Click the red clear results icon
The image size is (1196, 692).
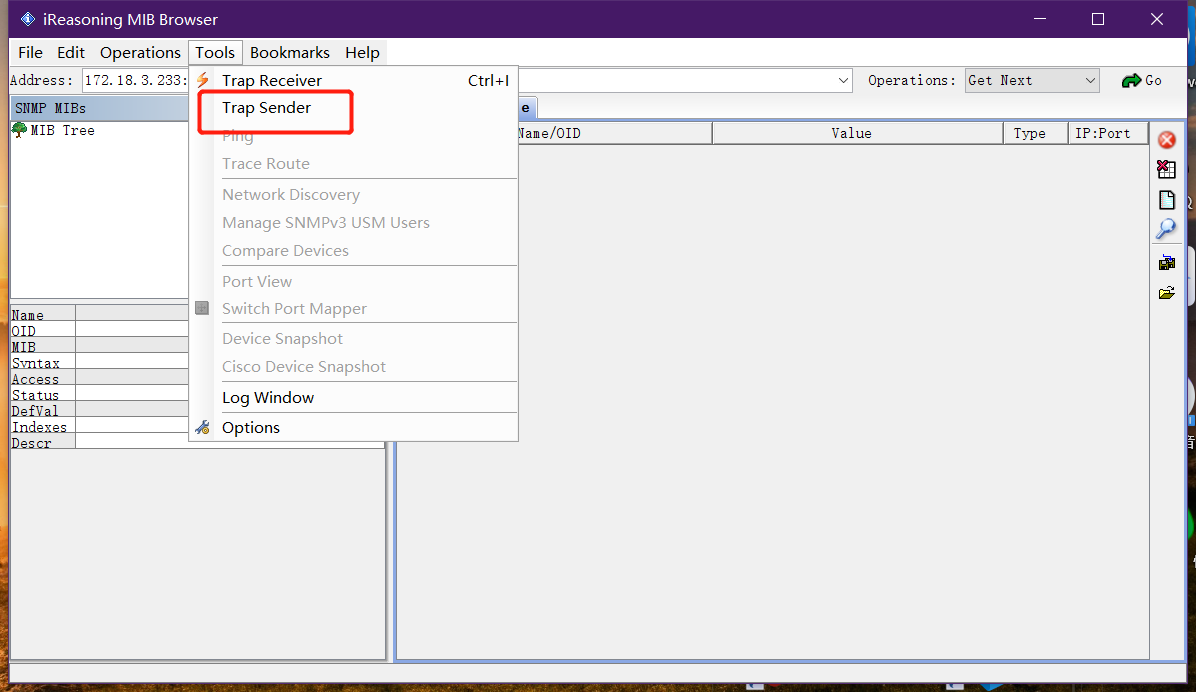tap(1166, 140)
